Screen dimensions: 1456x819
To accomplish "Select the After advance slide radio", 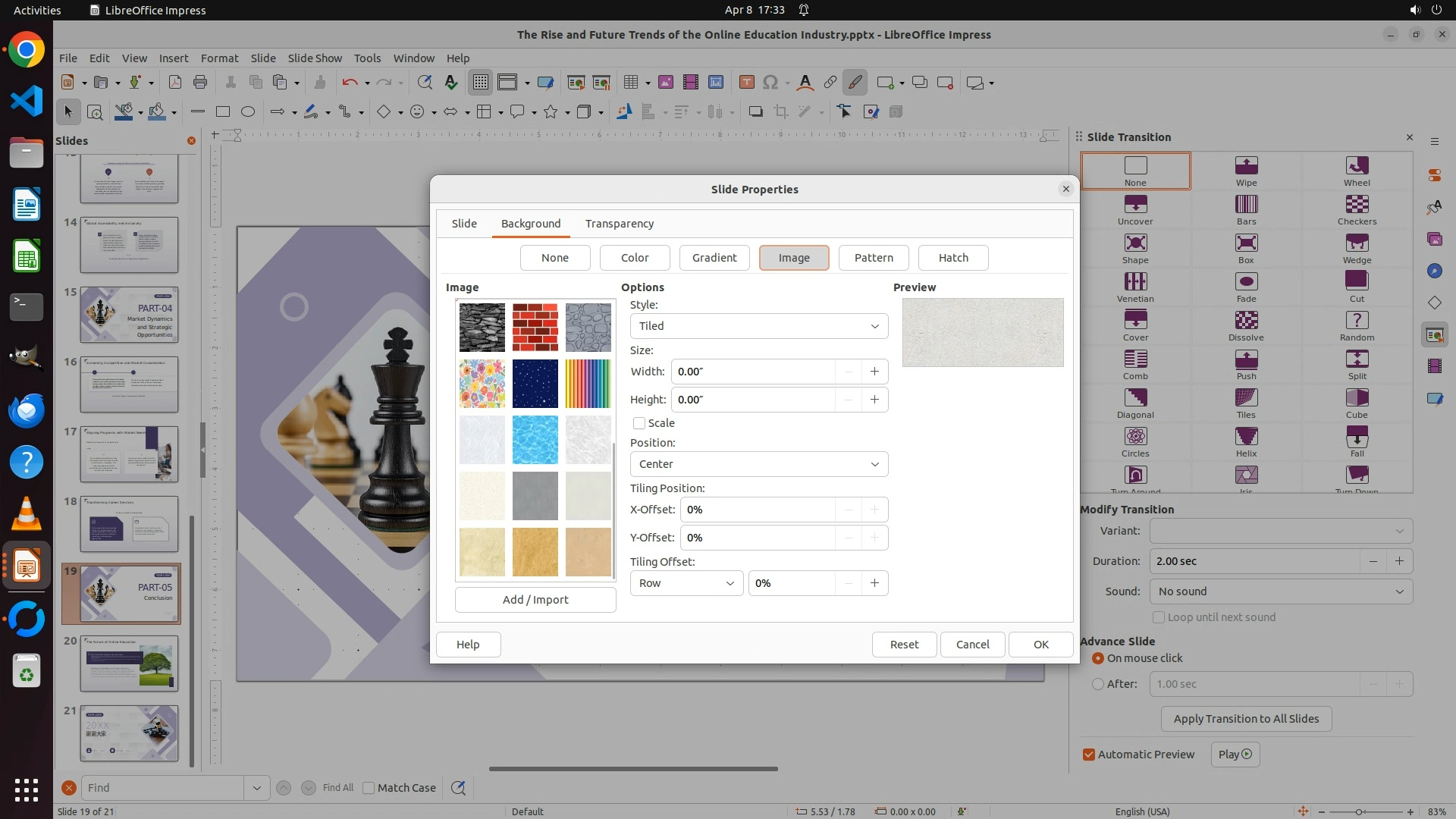I will [x=1097, y=684].
